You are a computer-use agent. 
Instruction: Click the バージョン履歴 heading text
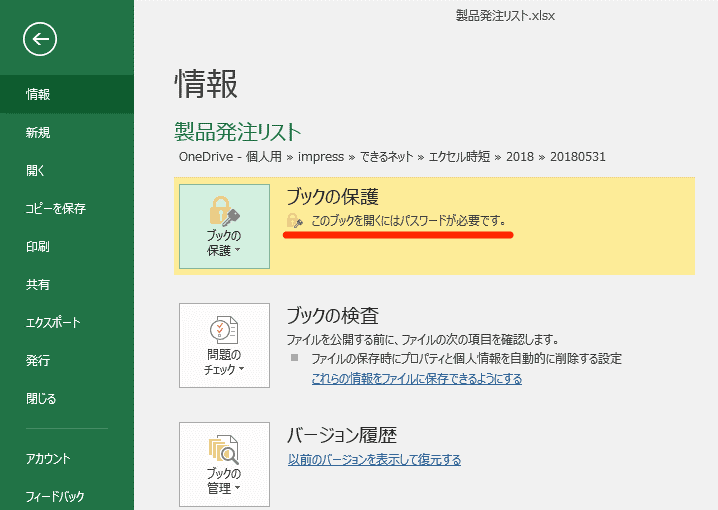(342, 435)
